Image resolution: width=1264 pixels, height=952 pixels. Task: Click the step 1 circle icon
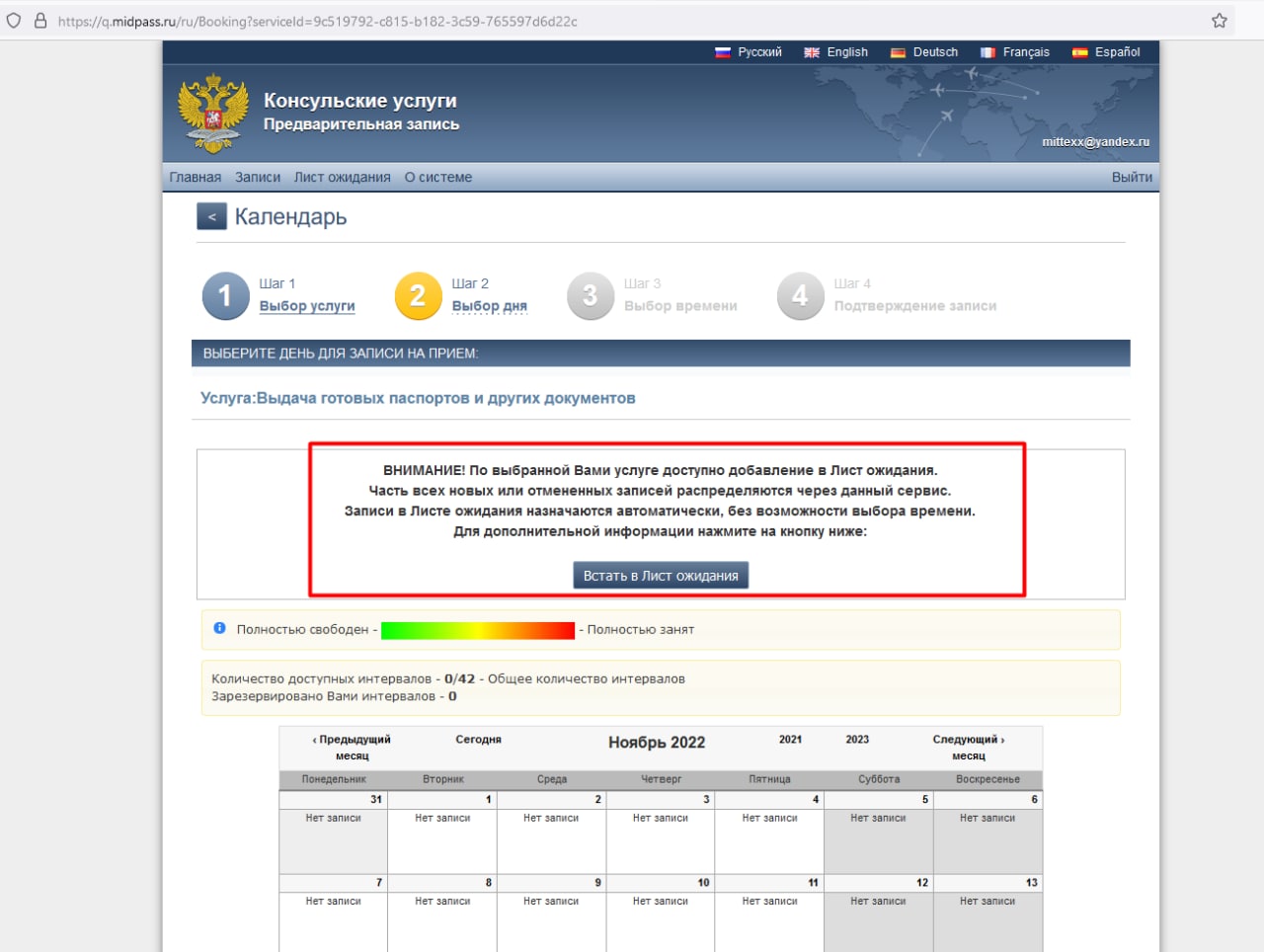click(x=225, y=295)
